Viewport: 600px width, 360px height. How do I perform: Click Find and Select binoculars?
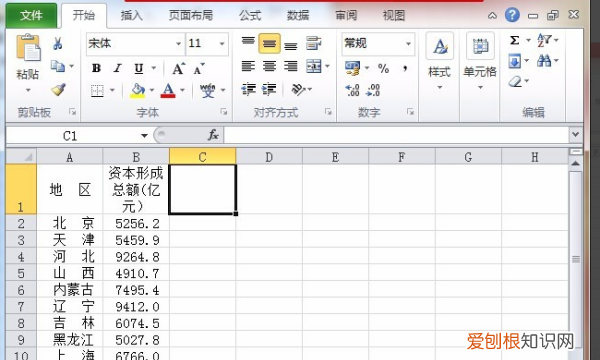pos(544,60)
